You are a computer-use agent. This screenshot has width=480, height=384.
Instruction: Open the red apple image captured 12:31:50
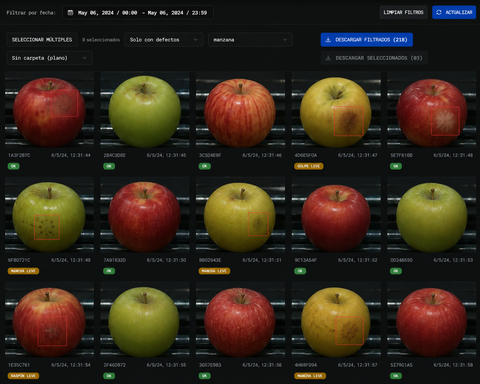145,215
